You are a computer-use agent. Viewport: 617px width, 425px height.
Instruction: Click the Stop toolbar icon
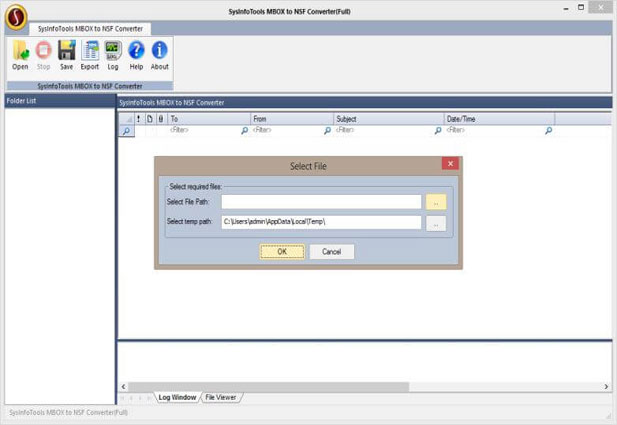43,55
